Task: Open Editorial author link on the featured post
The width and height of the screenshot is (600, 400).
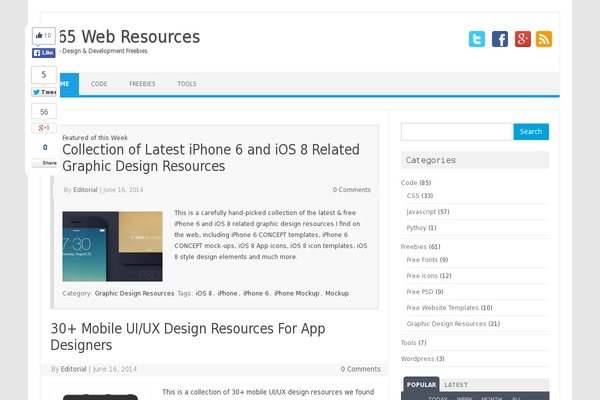Action: (85, 190)
